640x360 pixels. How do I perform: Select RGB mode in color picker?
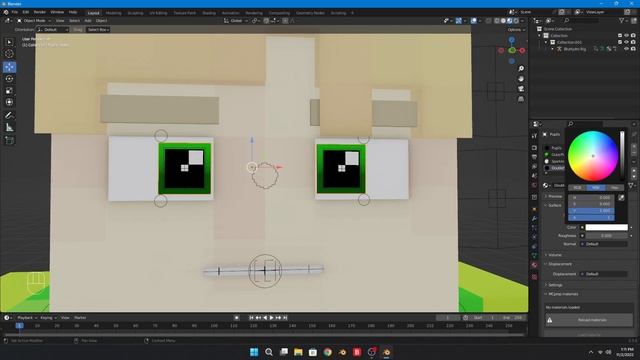578,188
